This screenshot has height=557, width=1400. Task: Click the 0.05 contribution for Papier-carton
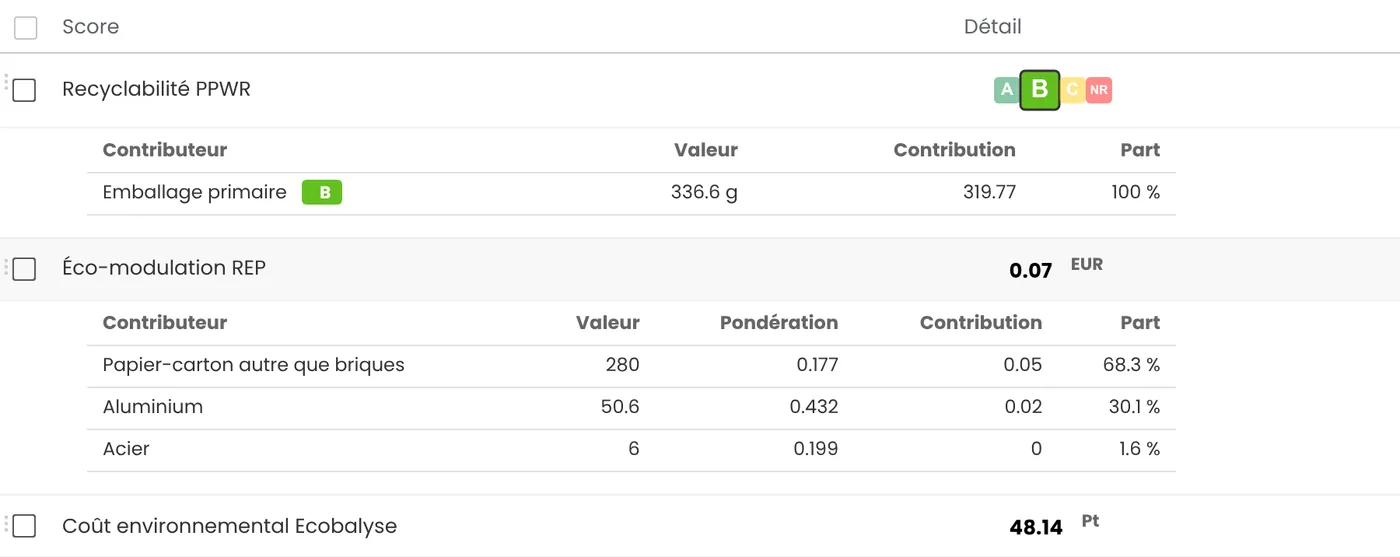pyautogui.click(x=1023, y=365)
